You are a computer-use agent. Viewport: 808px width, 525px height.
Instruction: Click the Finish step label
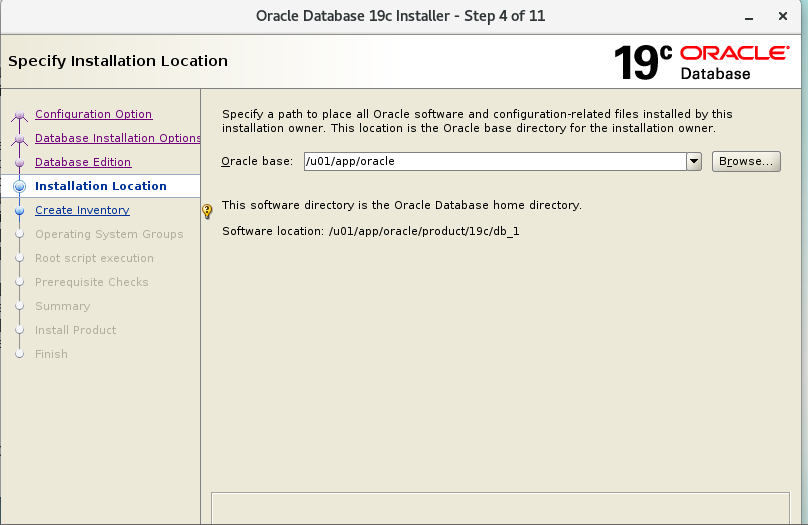[52, 354]
